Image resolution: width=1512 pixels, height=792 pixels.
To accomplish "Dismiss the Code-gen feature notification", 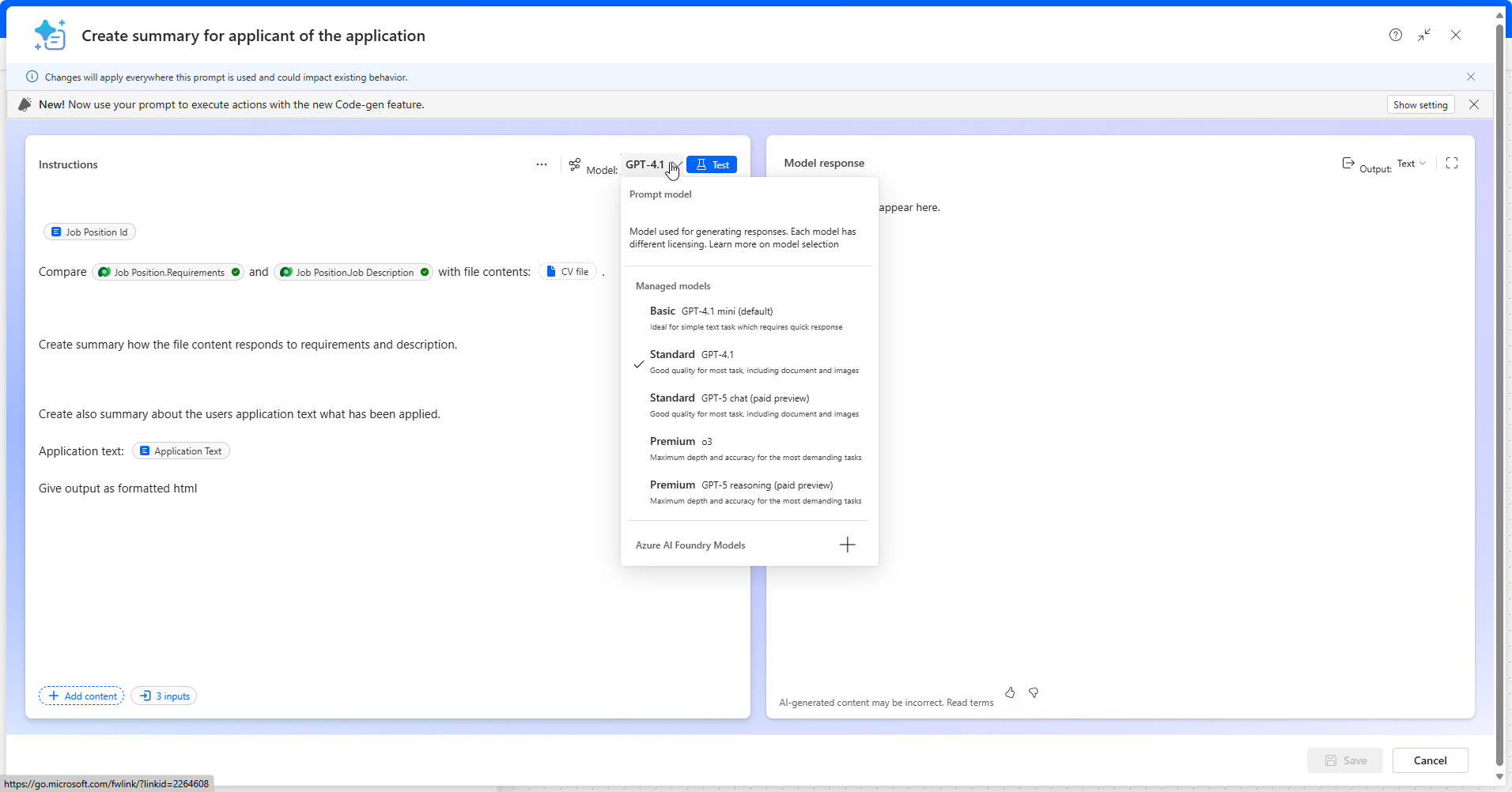I will pos(1474,104).
